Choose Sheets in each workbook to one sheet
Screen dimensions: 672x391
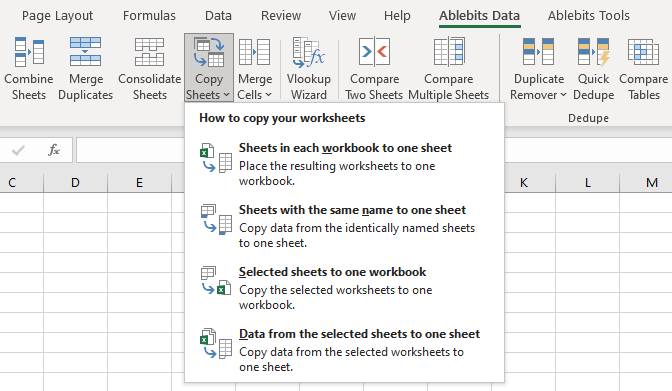click(x=344, y=164)
